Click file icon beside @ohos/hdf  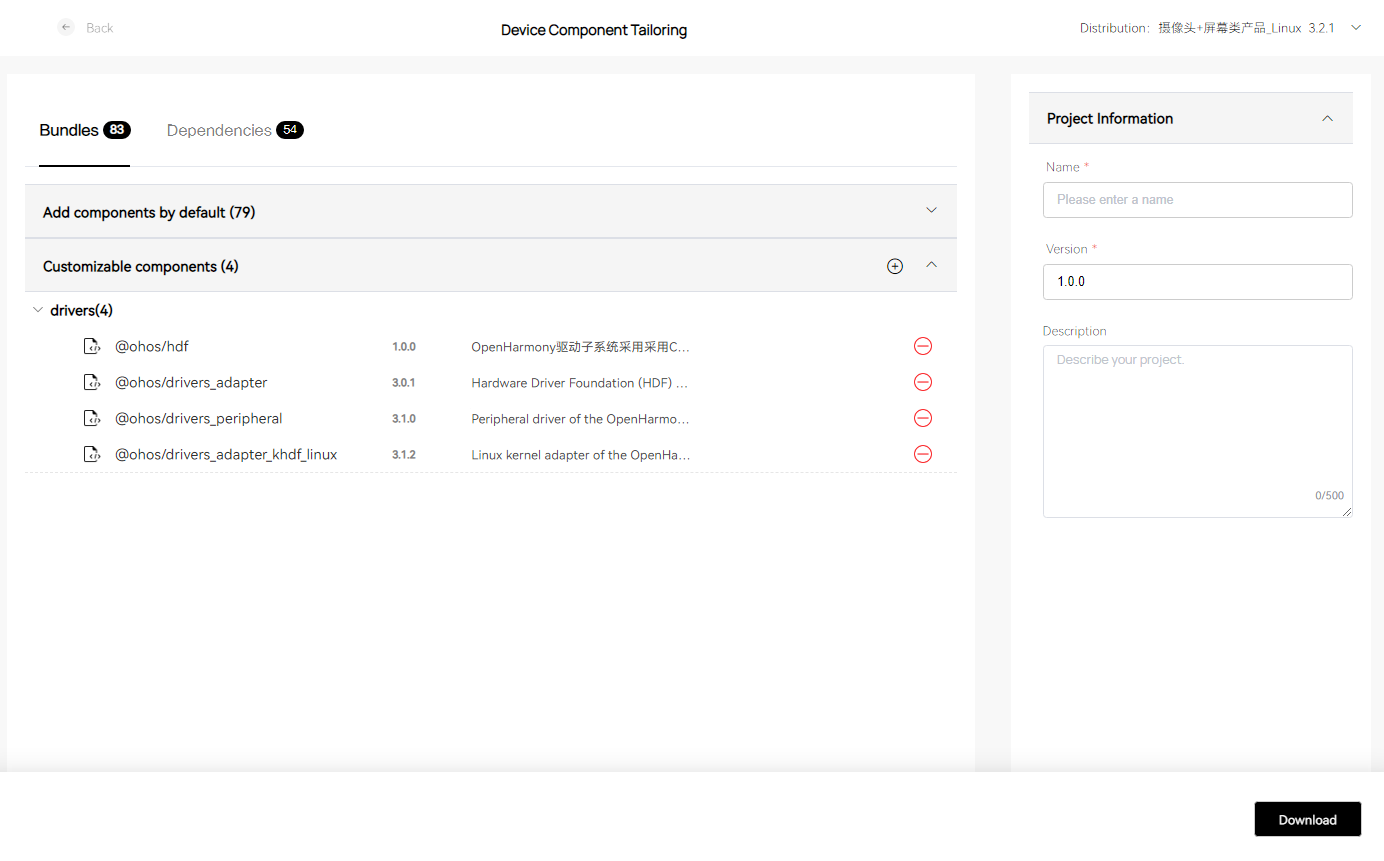click(91, 347)
